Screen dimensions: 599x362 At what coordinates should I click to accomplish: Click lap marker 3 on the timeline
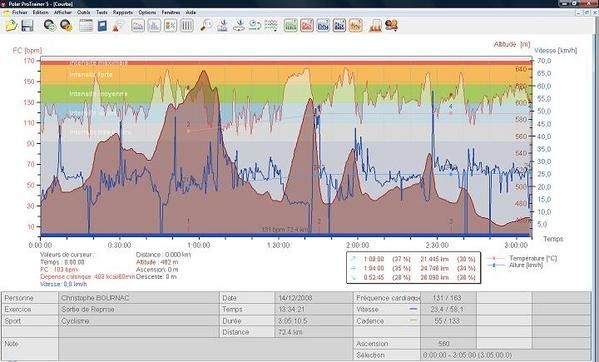451,221
